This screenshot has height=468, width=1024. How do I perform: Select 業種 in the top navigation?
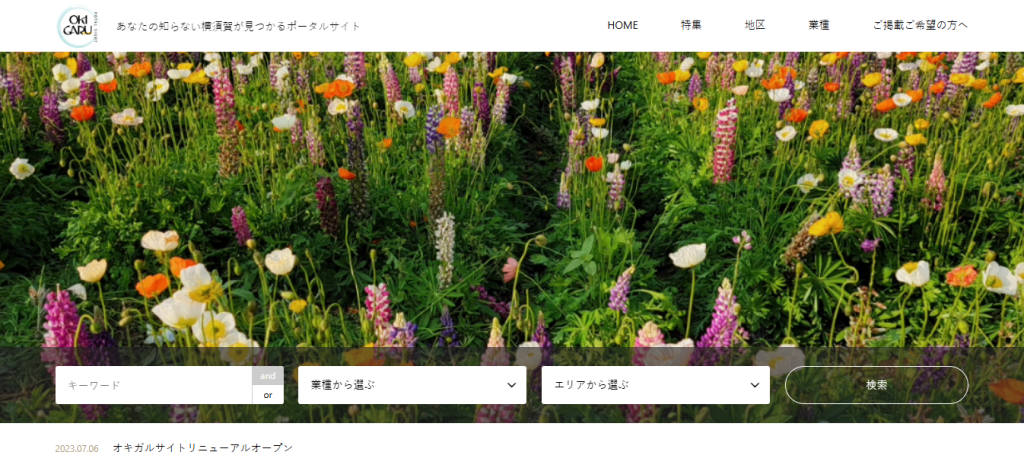818,25
